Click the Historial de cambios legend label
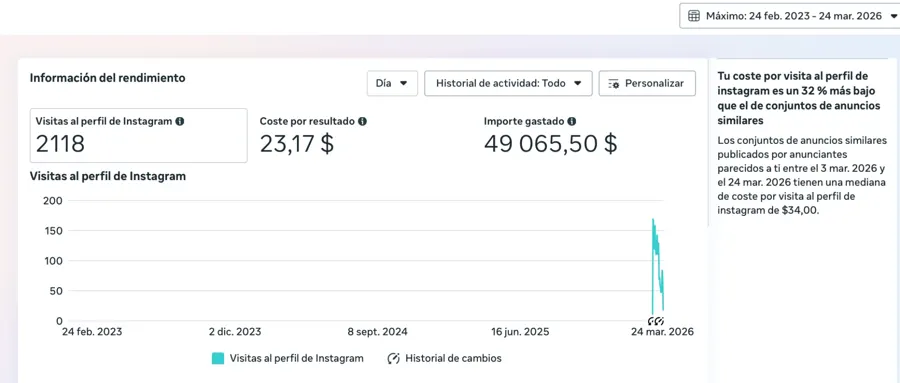The height and width of the screenshot is (383, 900). pos(453,358)
